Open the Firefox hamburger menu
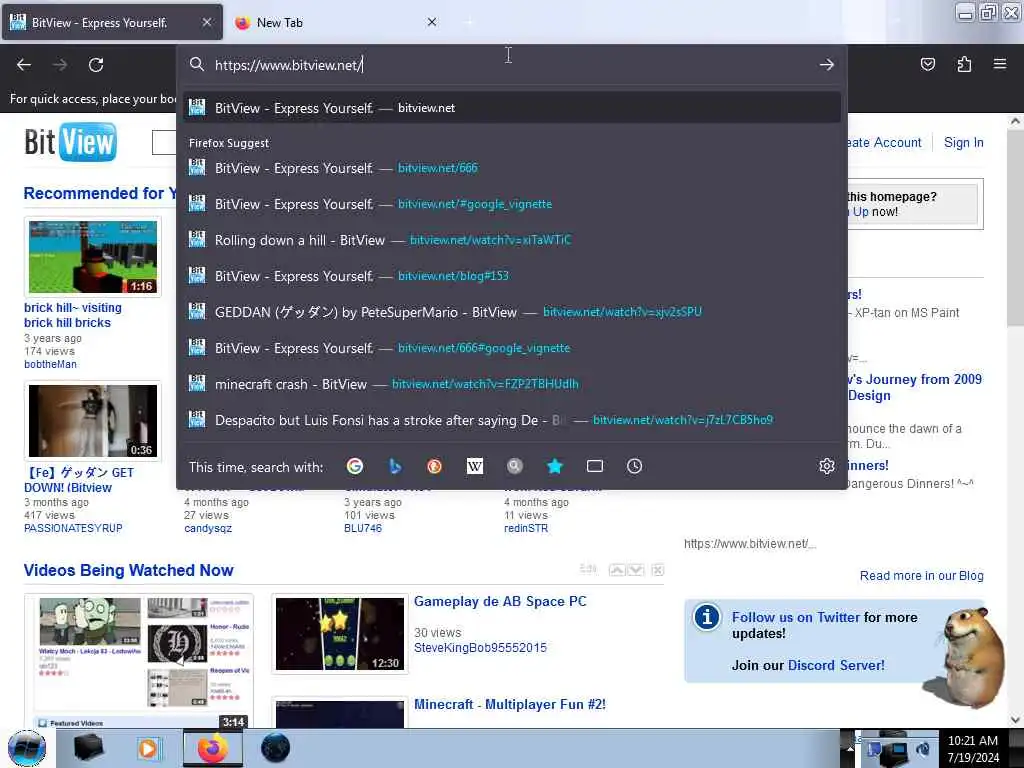This screenshot has height=768, width=1024. coord(1000,64)
